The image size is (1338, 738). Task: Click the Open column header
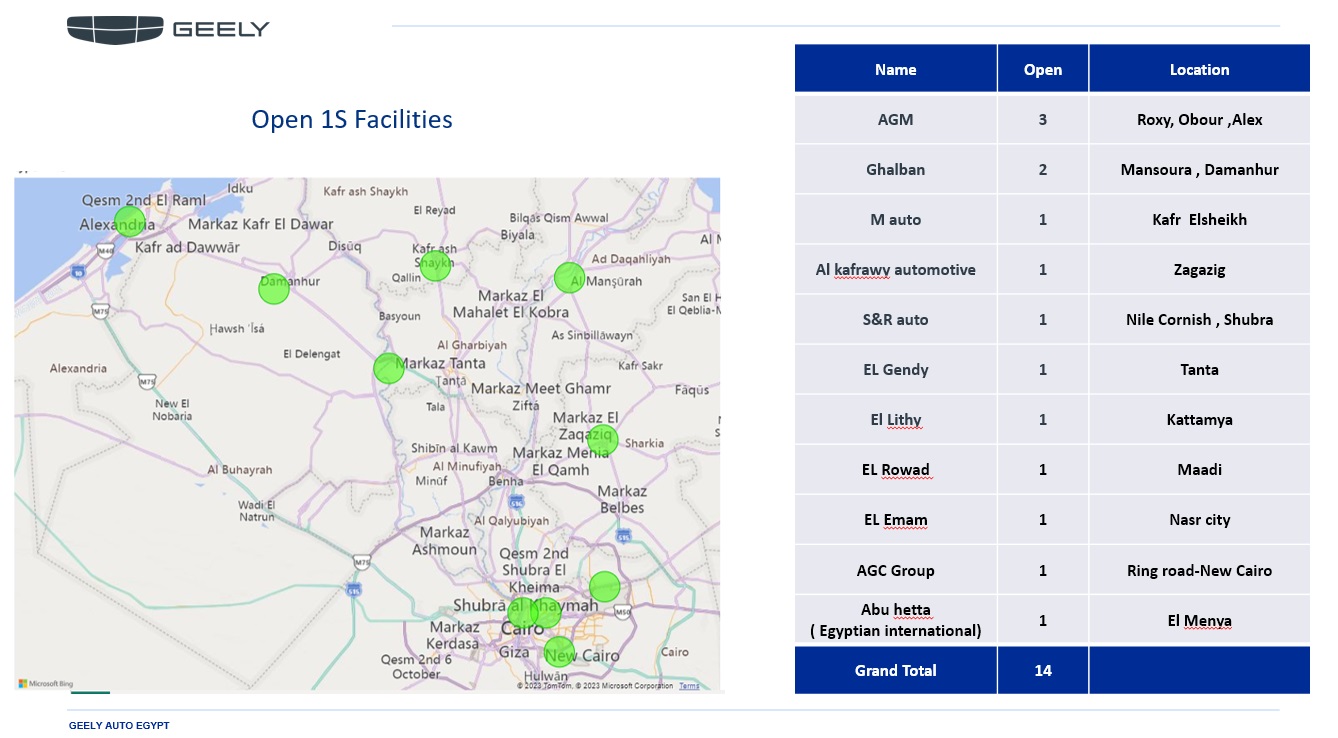tap(1043, 69)
